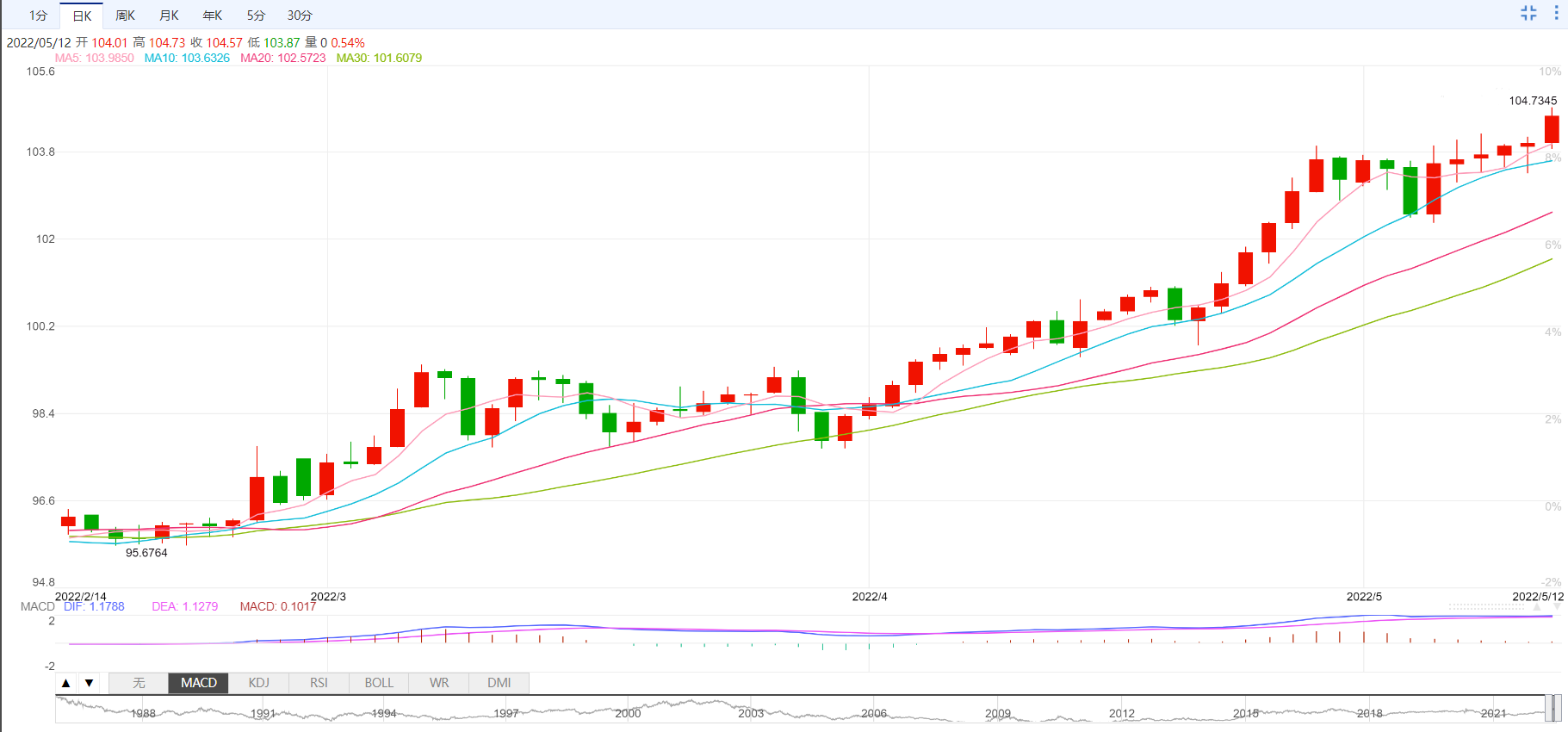Open the 周K weekly chart tab

click(x=126, y=16)
